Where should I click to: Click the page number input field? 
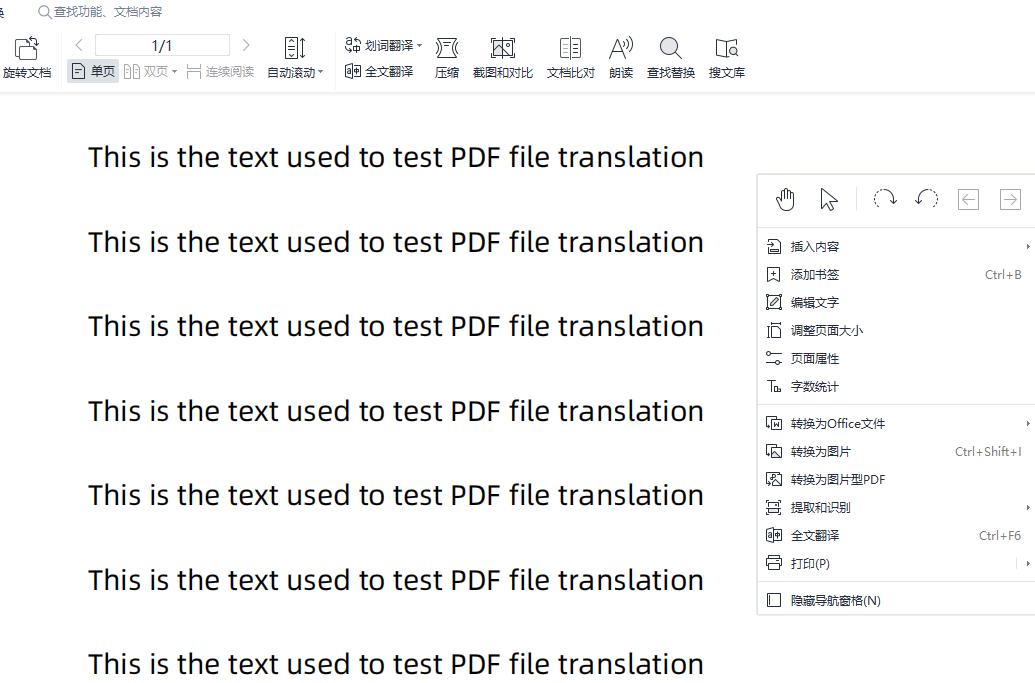coord(162,45)
